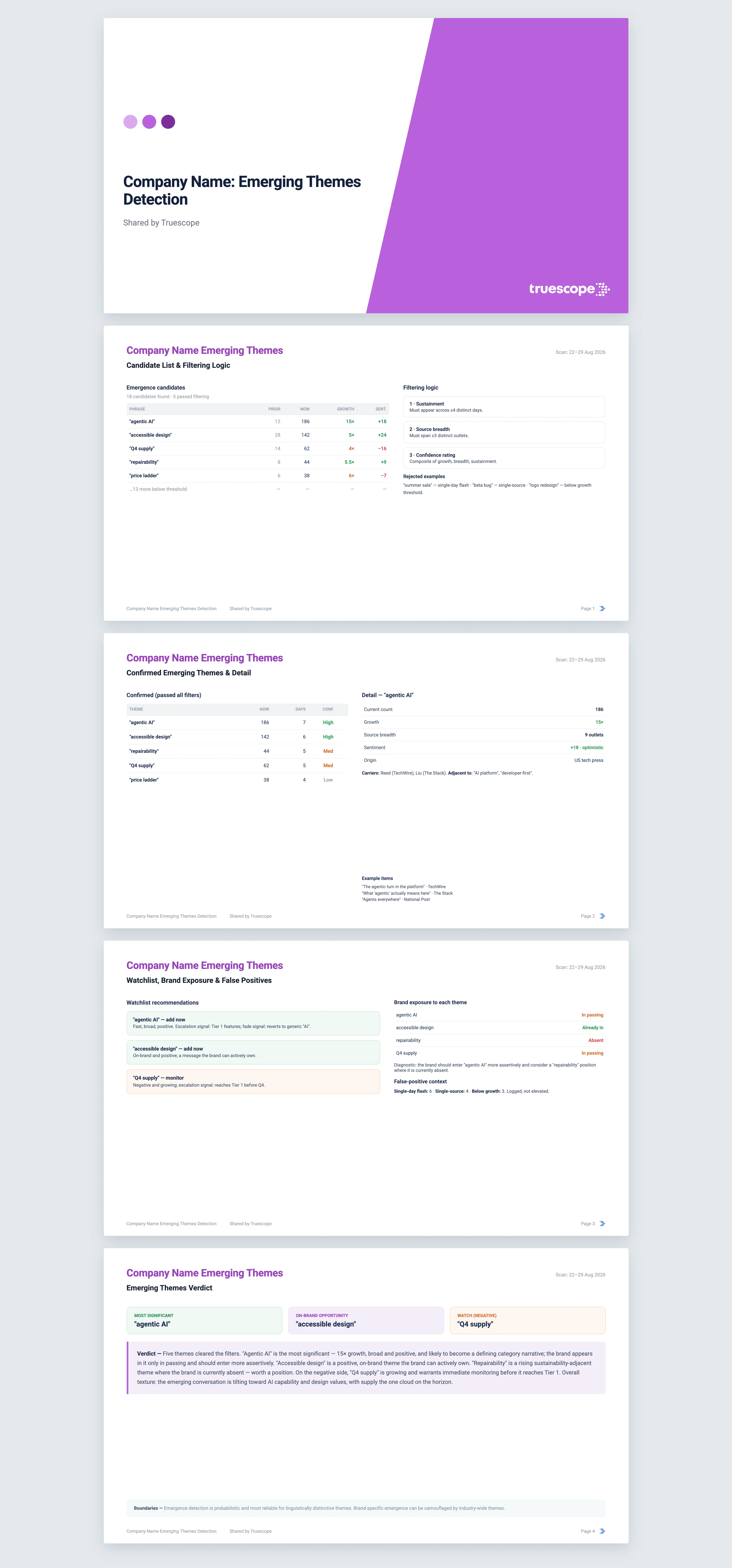732x1568 pixels.
Task: Select the '"accessible design" — add now' watchlist card
Action: coord(253,1052)
